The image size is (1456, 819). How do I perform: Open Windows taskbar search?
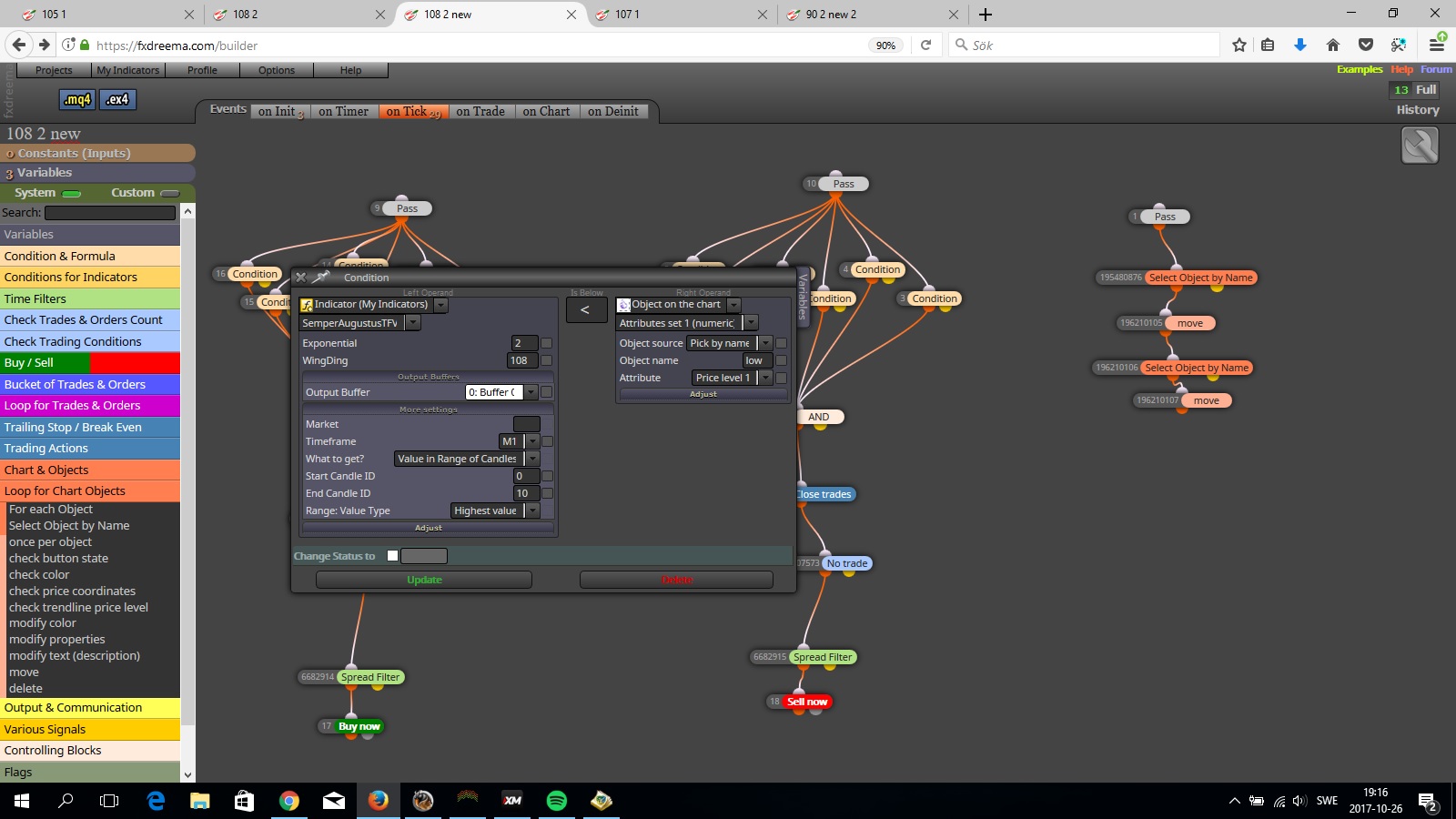(66, 801)
